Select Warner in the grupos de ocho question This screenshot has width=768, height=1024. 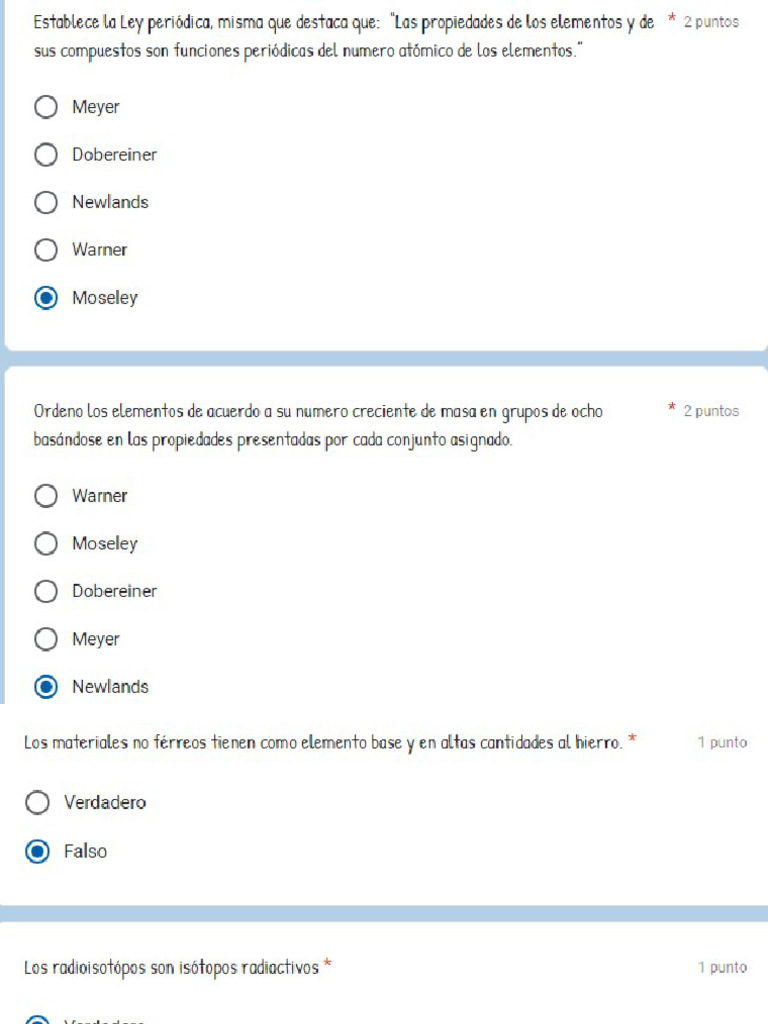click(x=46, y=496)
